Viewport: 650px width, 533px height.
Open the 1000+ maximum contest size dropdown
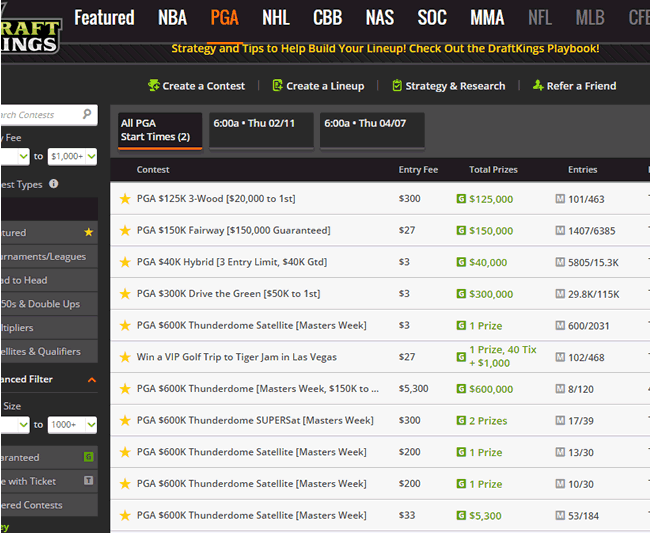tap(72, 425)
